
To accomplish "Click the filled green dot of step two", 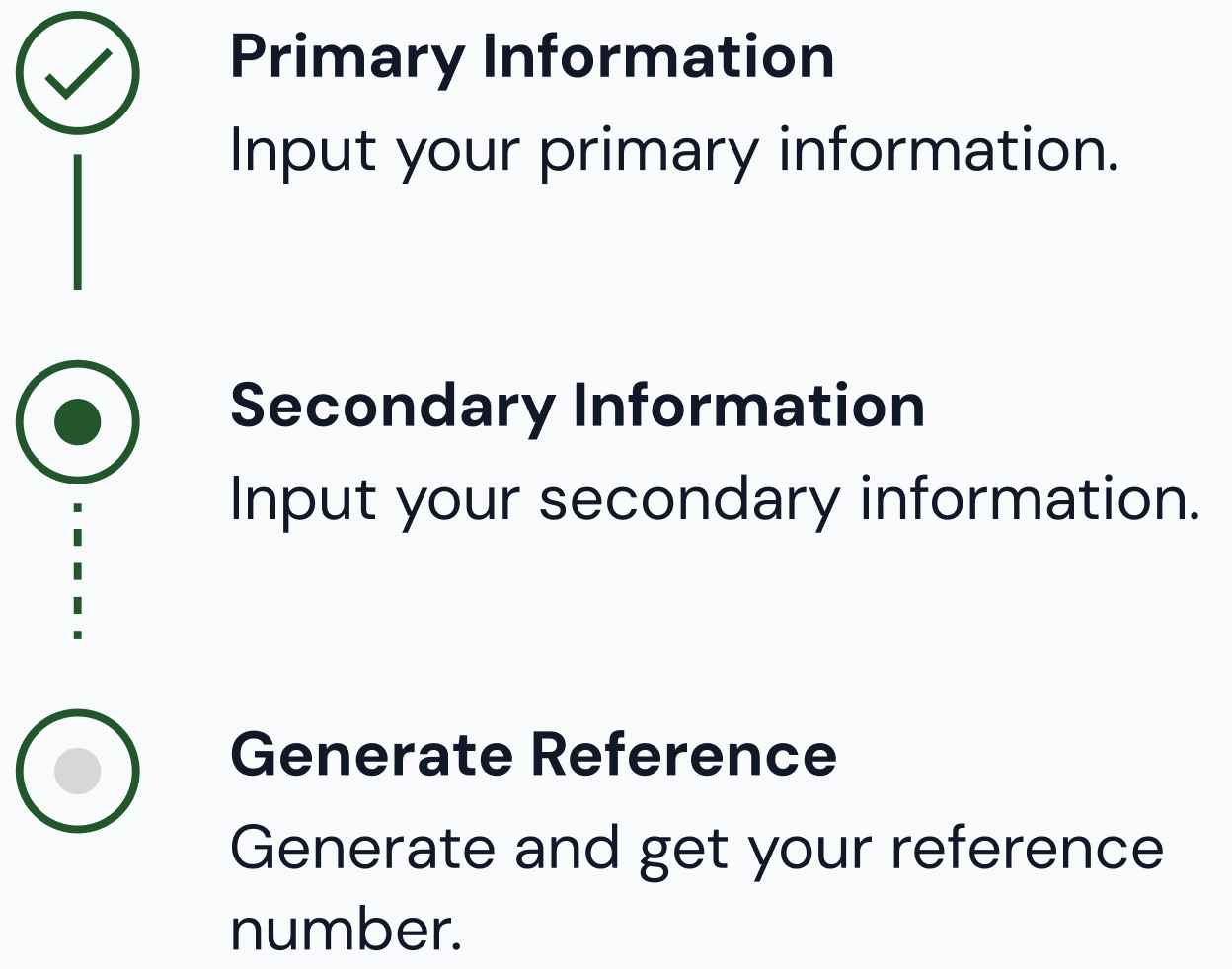I will pyautogui.click(x=78, y=421).
